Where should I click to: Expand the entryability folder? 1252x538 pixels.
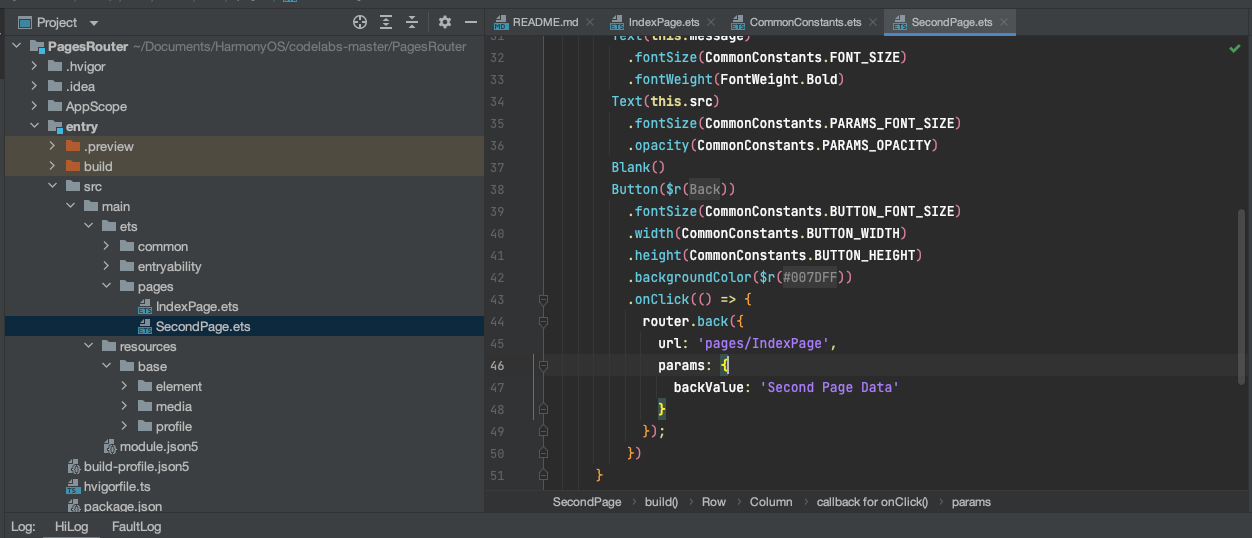point(107,266)
